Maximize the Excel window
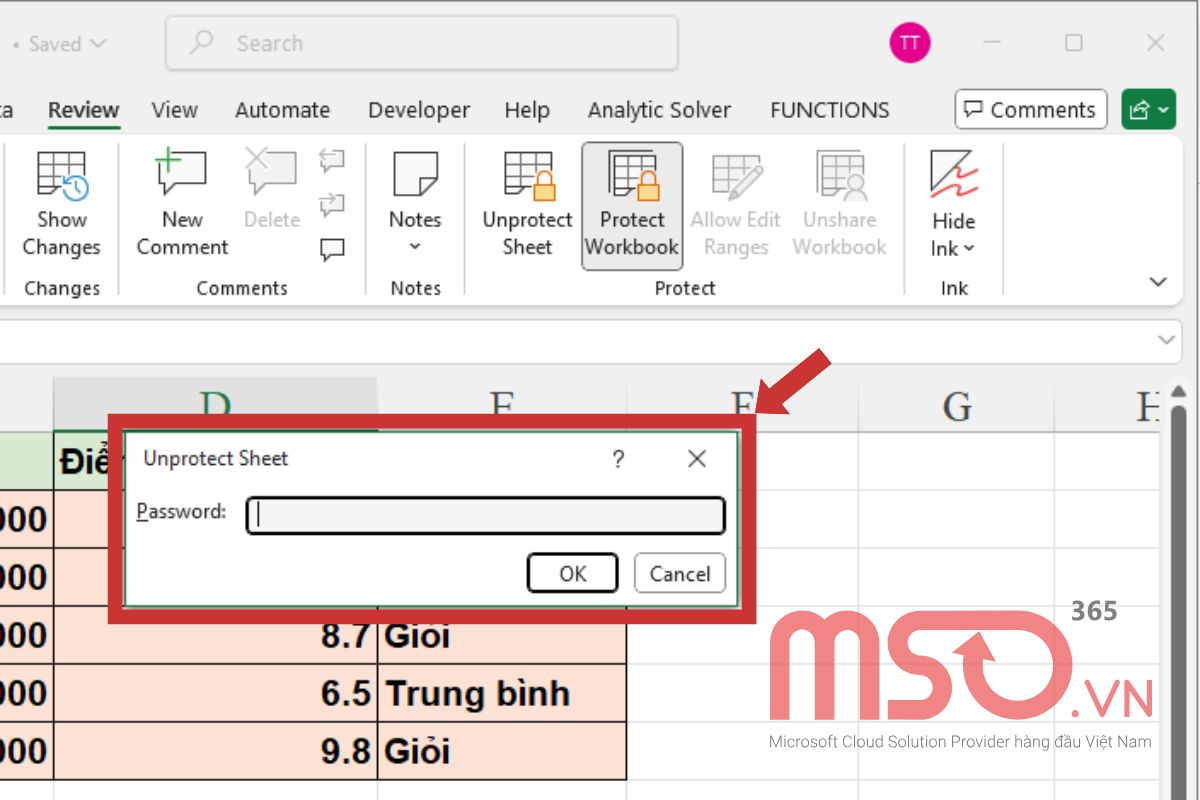This screenshot has height=800, width=1200. click(1073, 43)
